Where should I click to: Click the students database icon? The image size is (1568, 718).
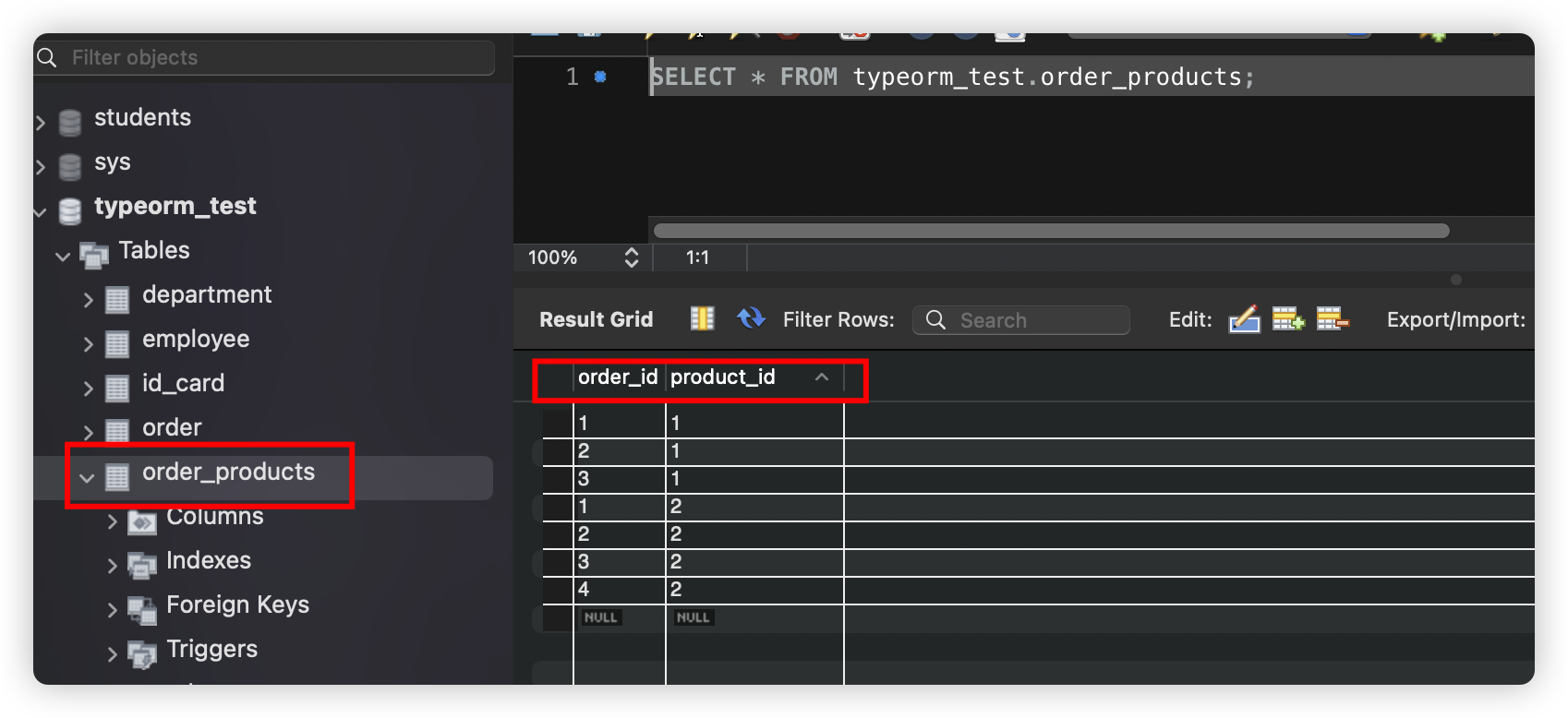tap(70, 122)
